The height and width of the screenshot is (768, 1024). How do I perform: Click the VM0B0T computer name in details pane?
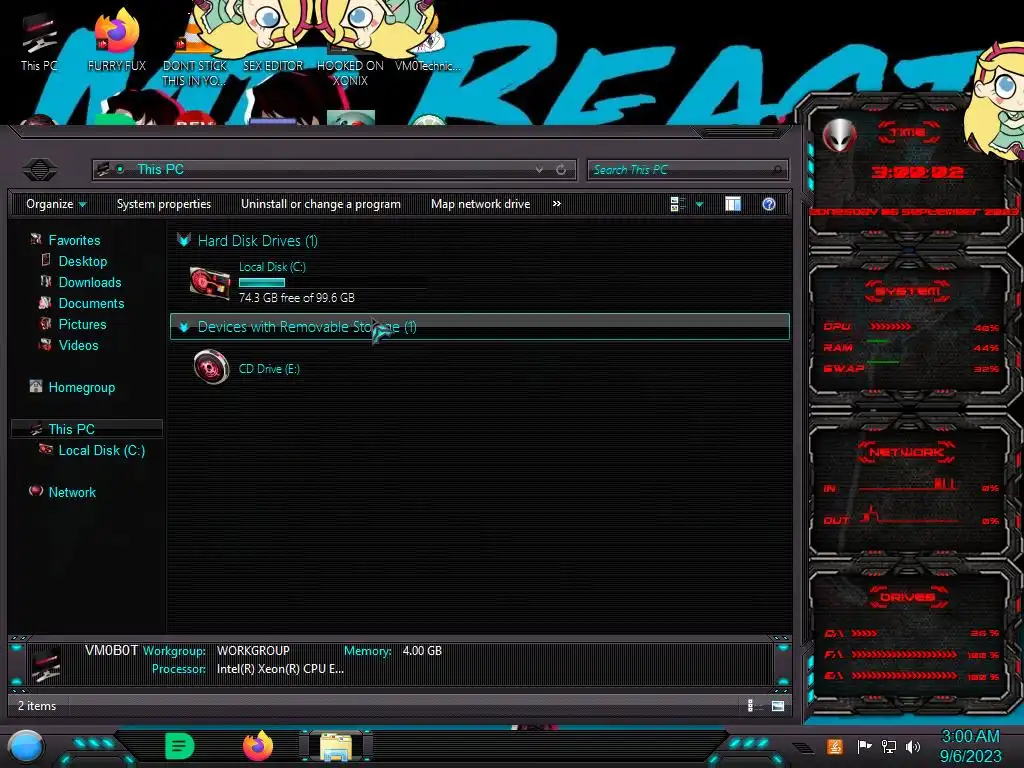pos(111,650)
